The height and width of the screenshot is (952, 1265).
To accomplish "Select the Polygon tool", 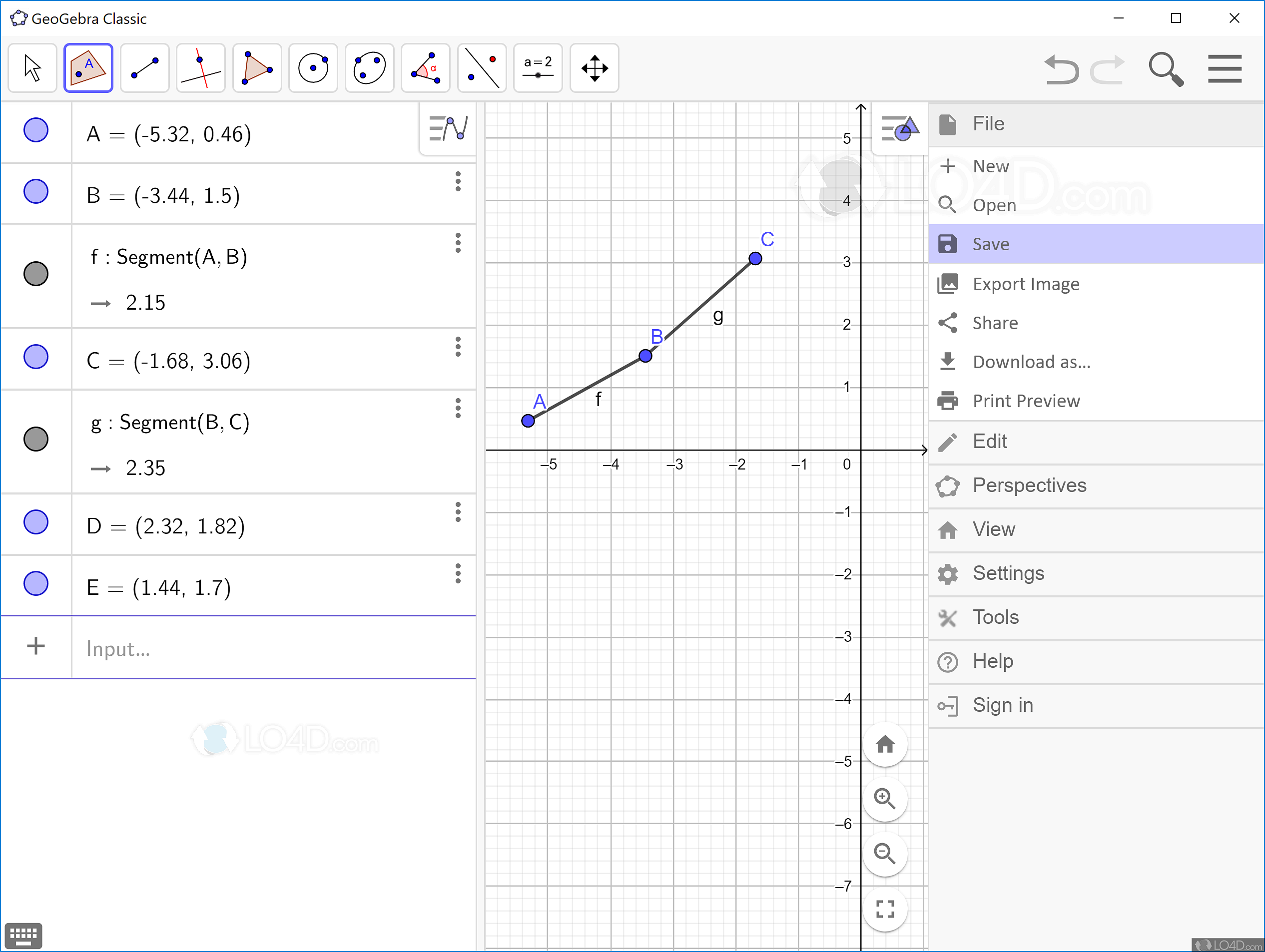I will tap(257, 68).
